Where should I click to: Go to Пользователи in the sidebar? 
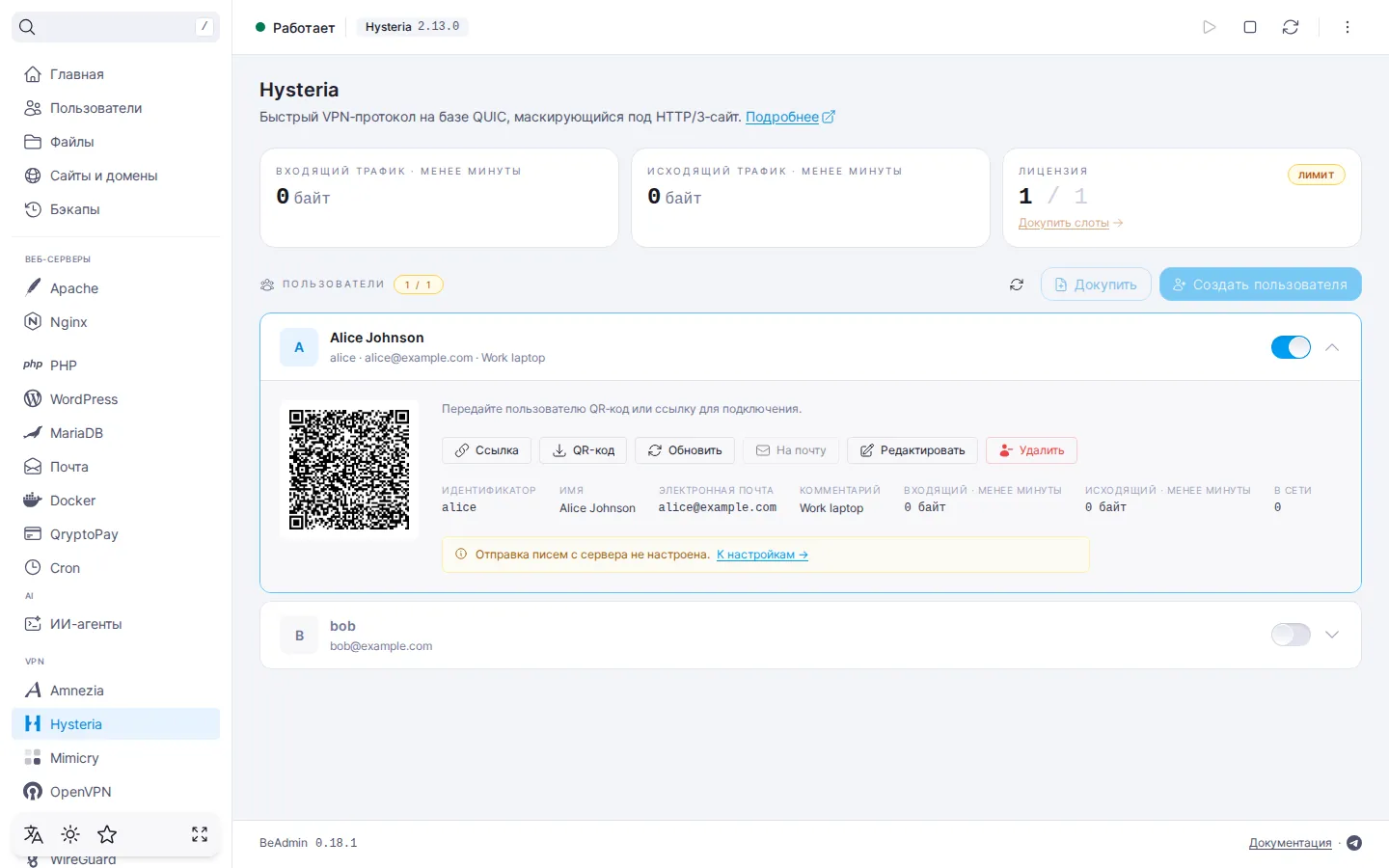pos(116,108)
